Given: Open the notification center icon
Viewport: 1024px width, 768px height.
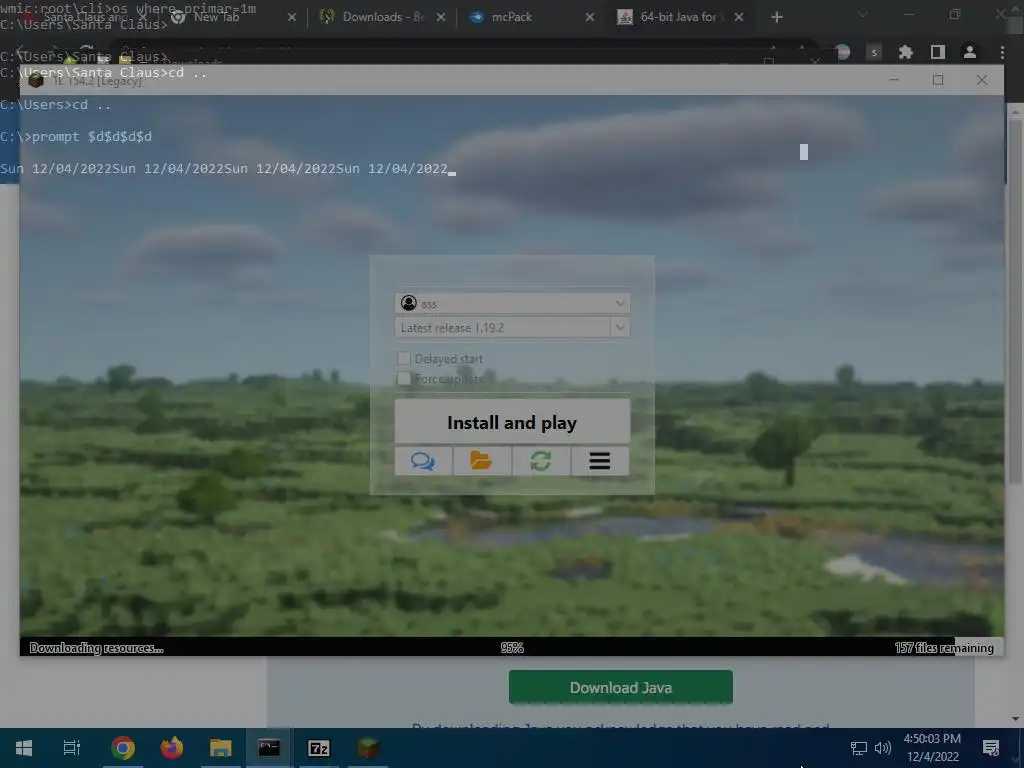Looking at the screenshot, I should tap(991, 748).
